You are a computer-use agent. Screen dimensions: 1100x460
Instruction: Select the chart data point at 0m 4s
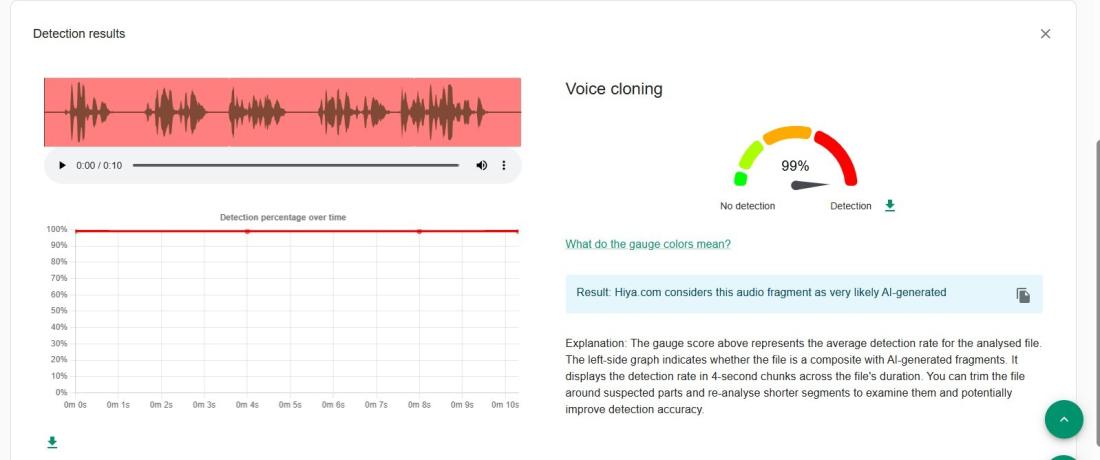247,231
